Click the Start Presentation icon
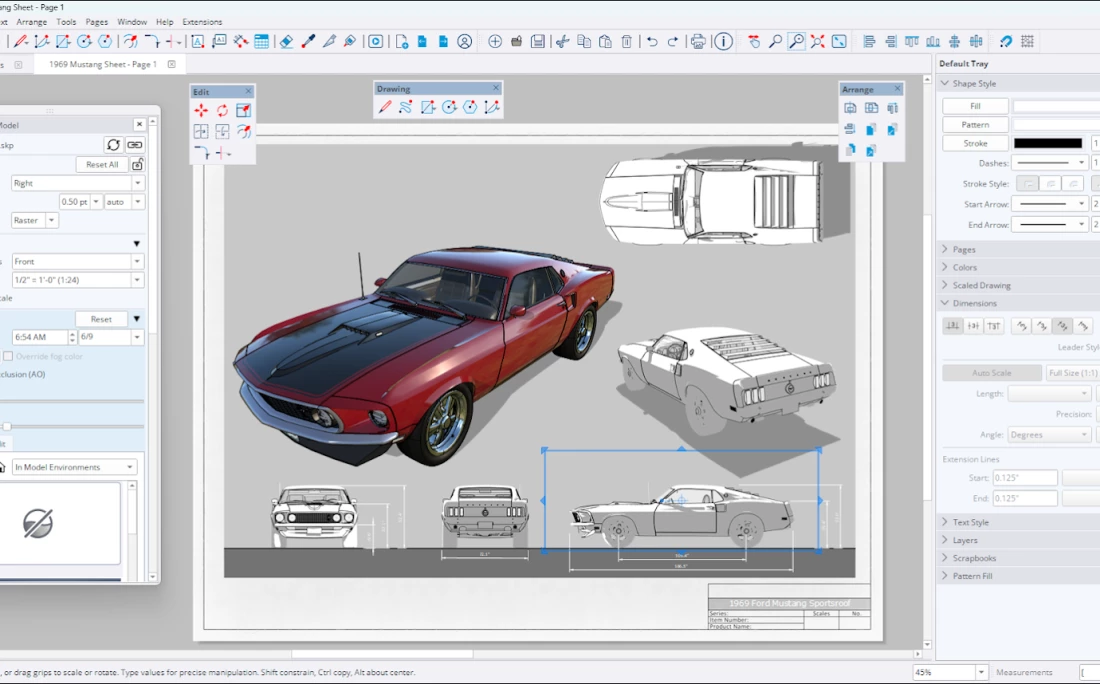 (x=375, y=41)
